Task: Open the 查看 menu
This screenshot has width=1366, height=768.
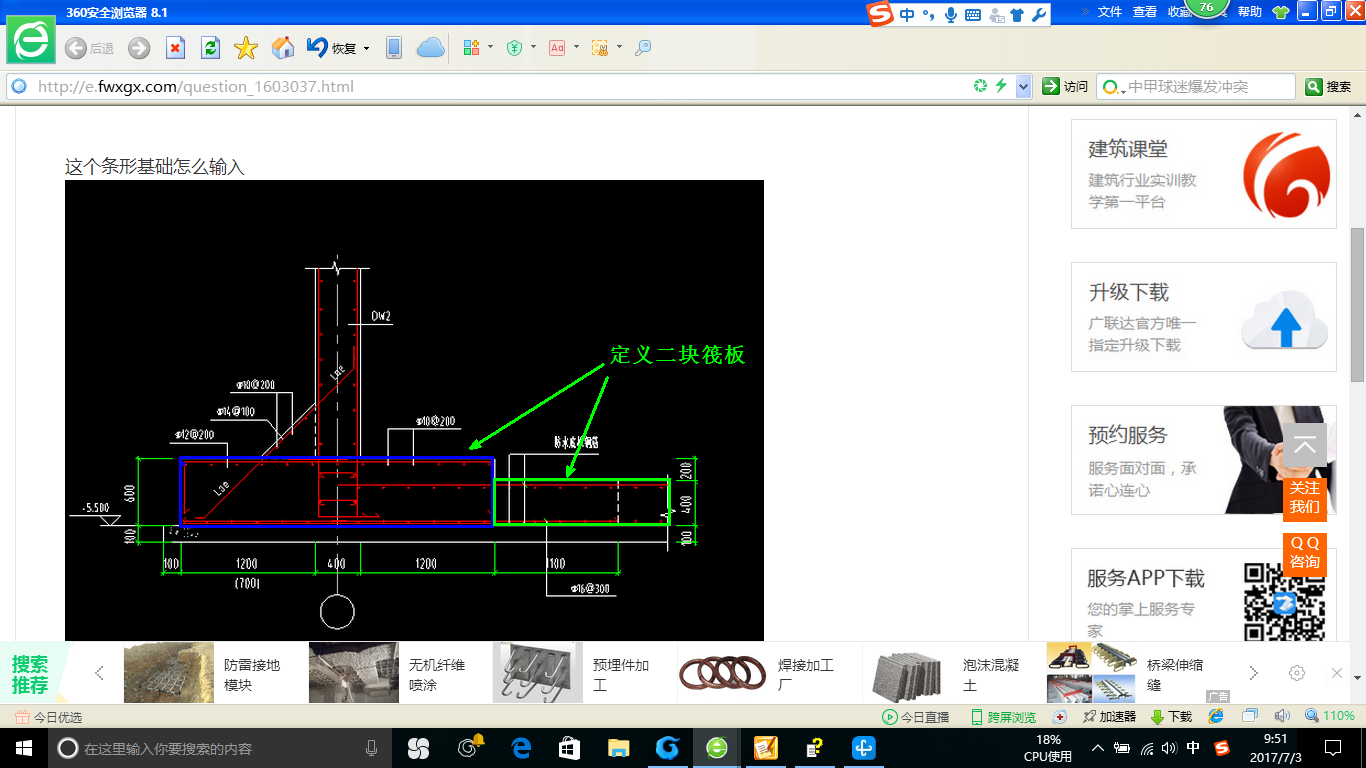Action: click(1145, 12)
